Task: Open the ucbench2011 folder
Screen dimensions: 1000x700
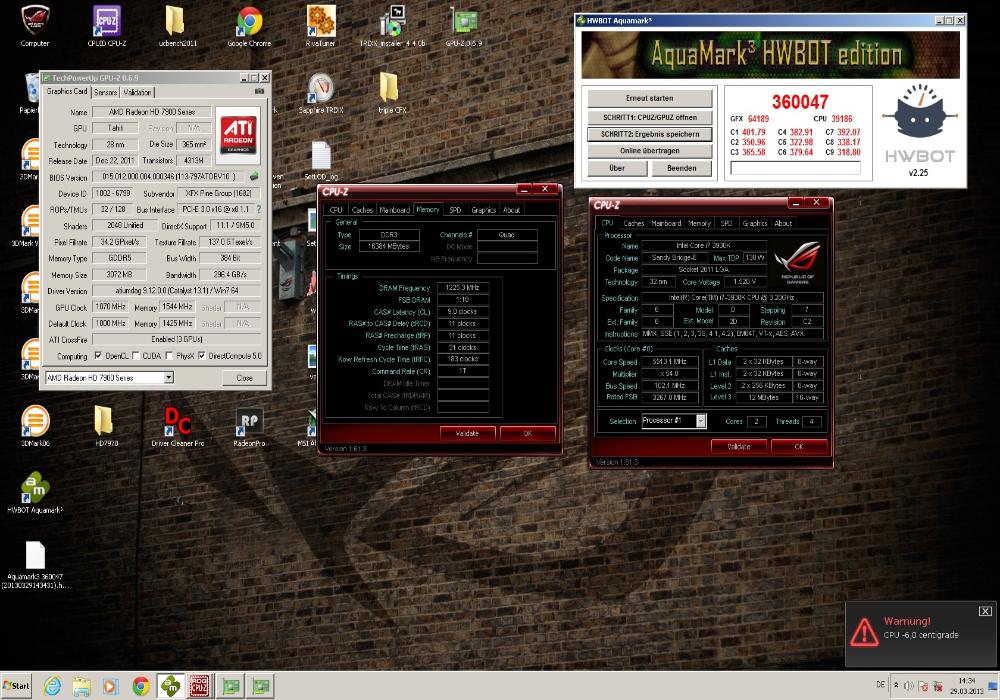Action: click(177, 26)
